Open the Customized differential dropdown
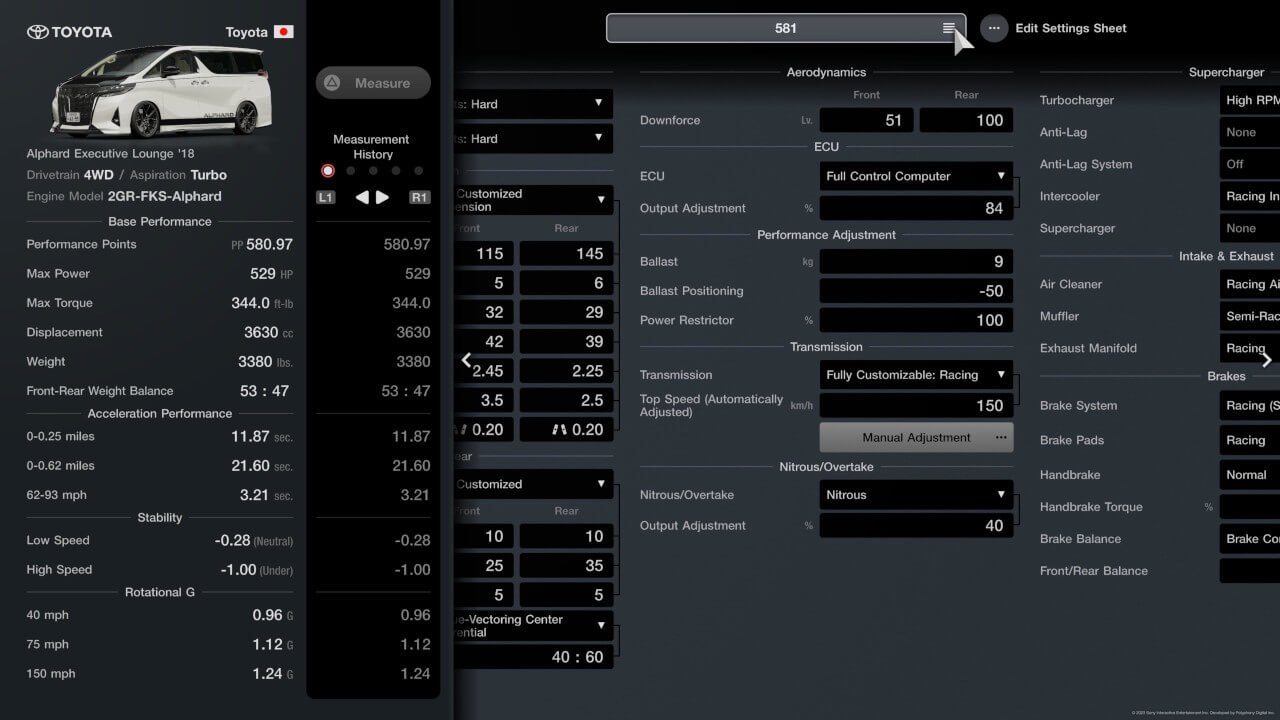The image size is (1280, 720). tap(534, 484)
